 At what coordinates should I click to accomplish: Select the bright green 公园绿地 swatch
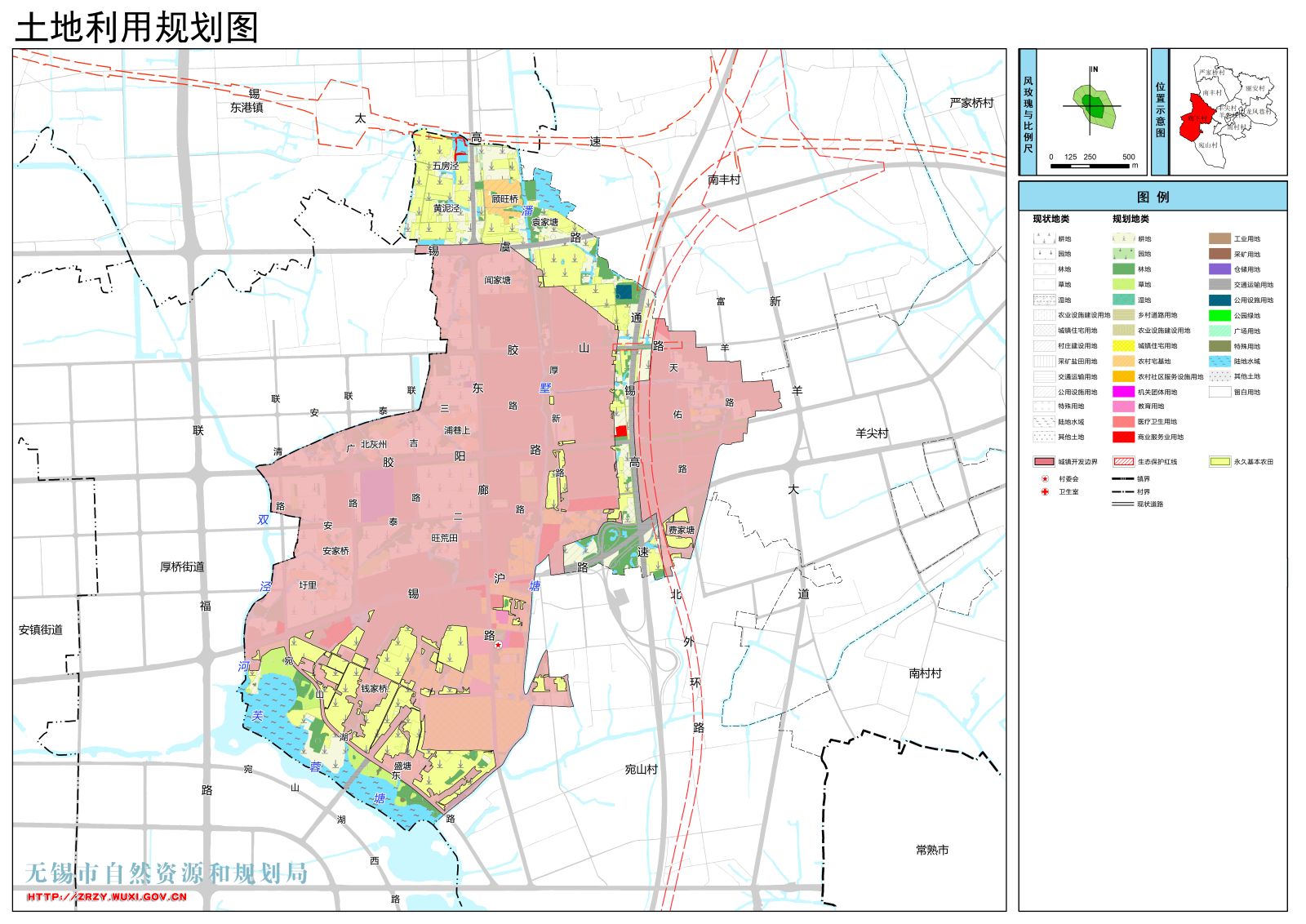(1219, 316)
